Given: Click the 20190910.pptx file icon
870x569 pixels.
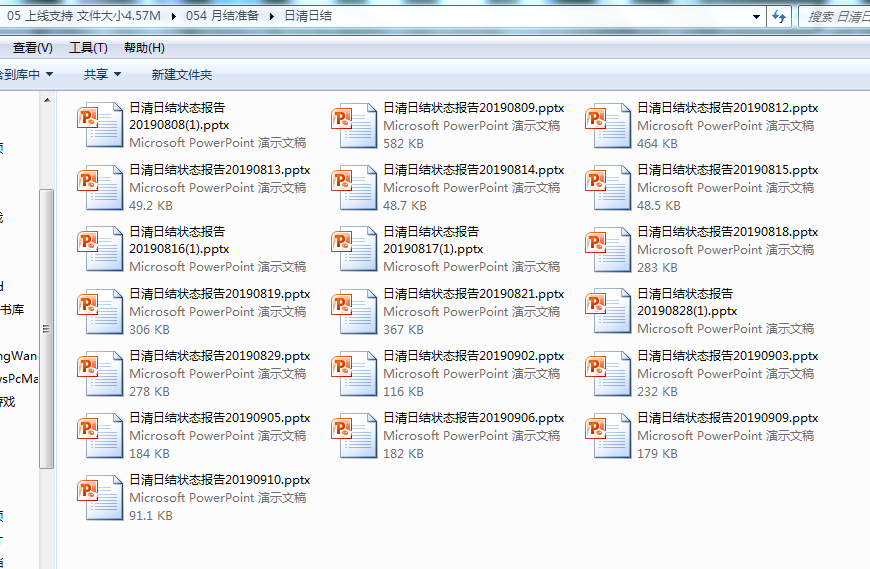Looking at the screenshot, I should (103, 498).
